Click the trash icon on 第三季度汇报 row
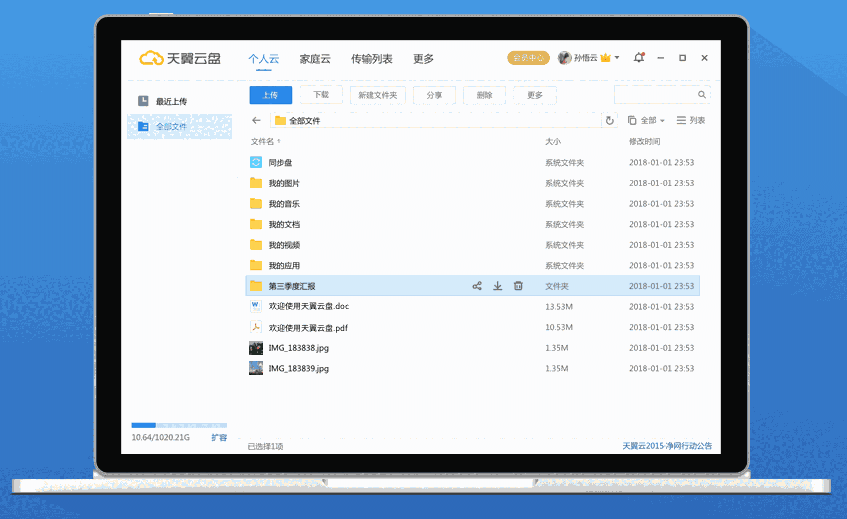847x519 pixels. (x=518, y=286)
